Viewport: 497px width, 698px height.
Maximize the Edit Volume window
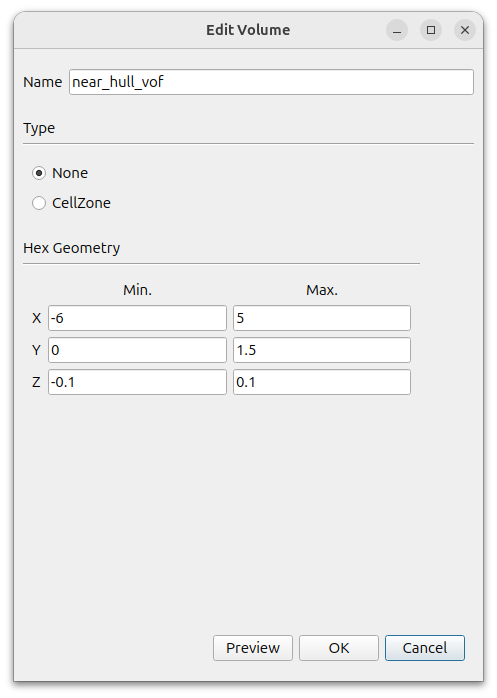(x=431, y=30)
